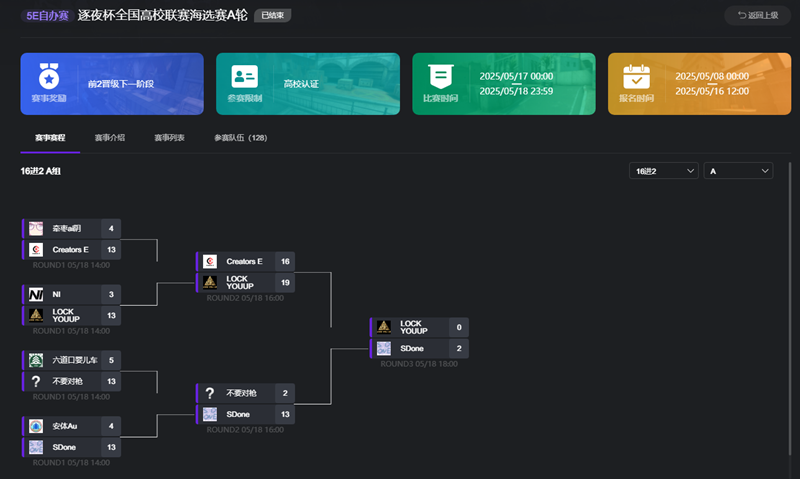Click the 安体Au round team logo
This screenshot has width=800, height=479.
point(36,426)
